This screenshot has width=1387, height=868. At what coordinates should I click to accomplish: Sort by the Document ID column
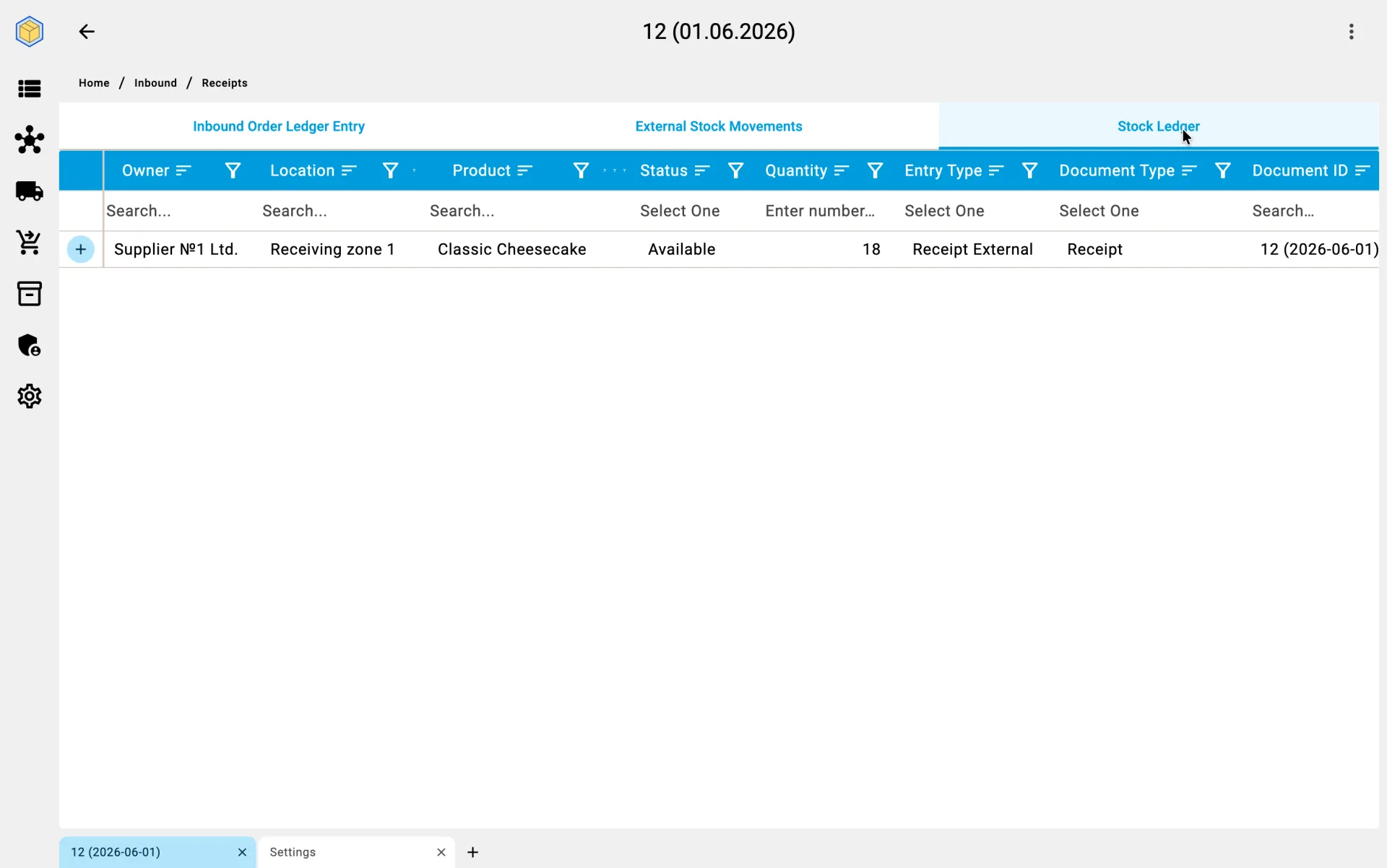[1362, 171]
